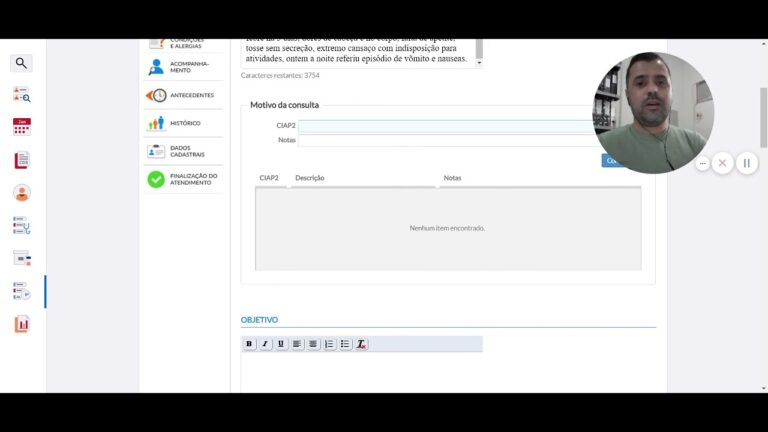
Task: Sort by CIAP2 column header
Action: tap(269, 178)
